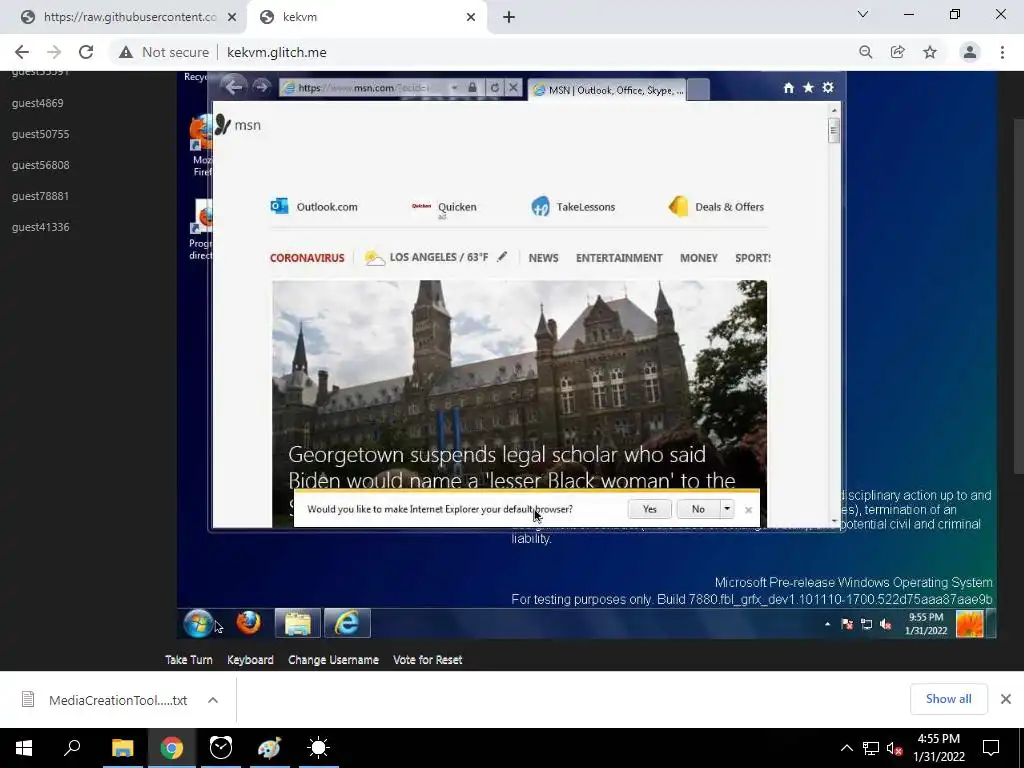Image resolution: width=1024 pixels, height=768 pixels.
Task: Open Chrome's three-dot menu
Action: (x=1002, y=52)
